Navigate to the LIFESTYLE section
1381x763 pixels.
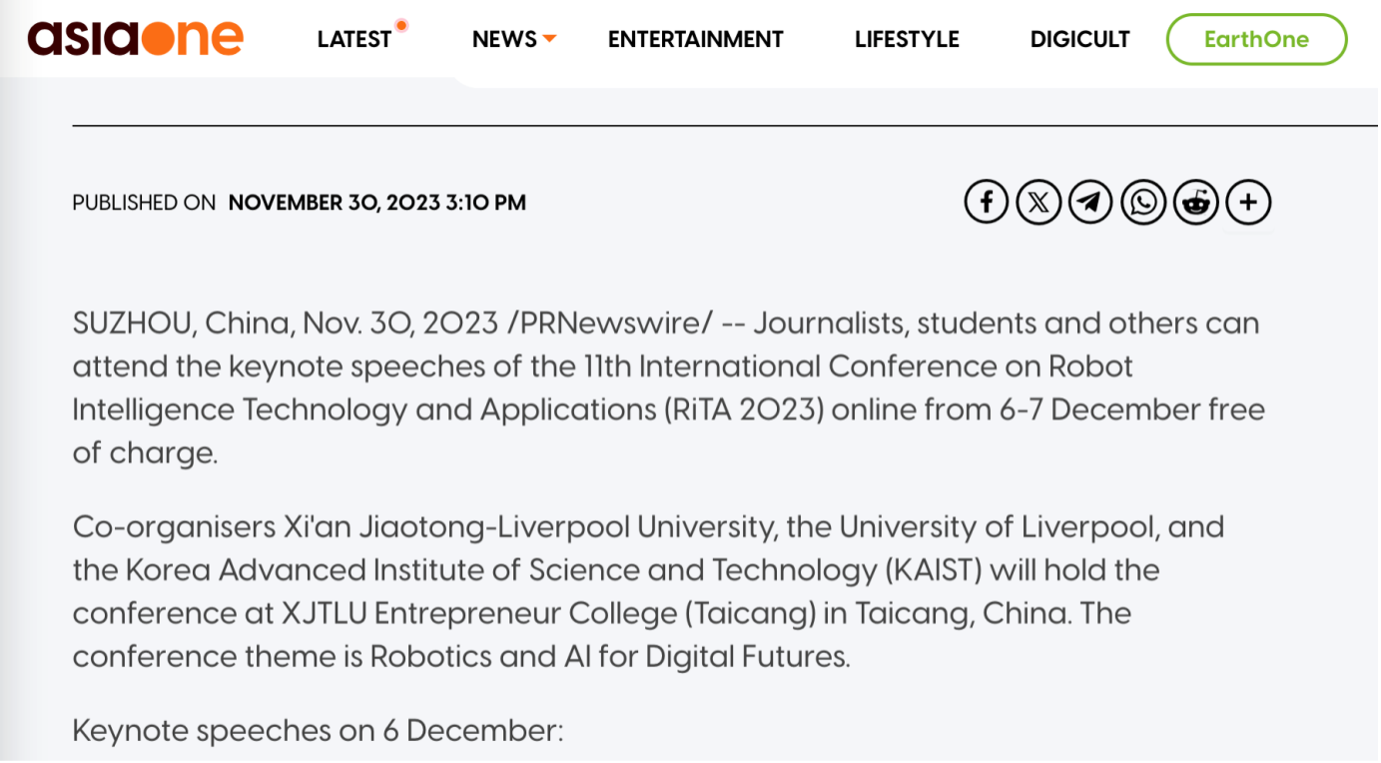pyautogui.click(x=906, y=39)
